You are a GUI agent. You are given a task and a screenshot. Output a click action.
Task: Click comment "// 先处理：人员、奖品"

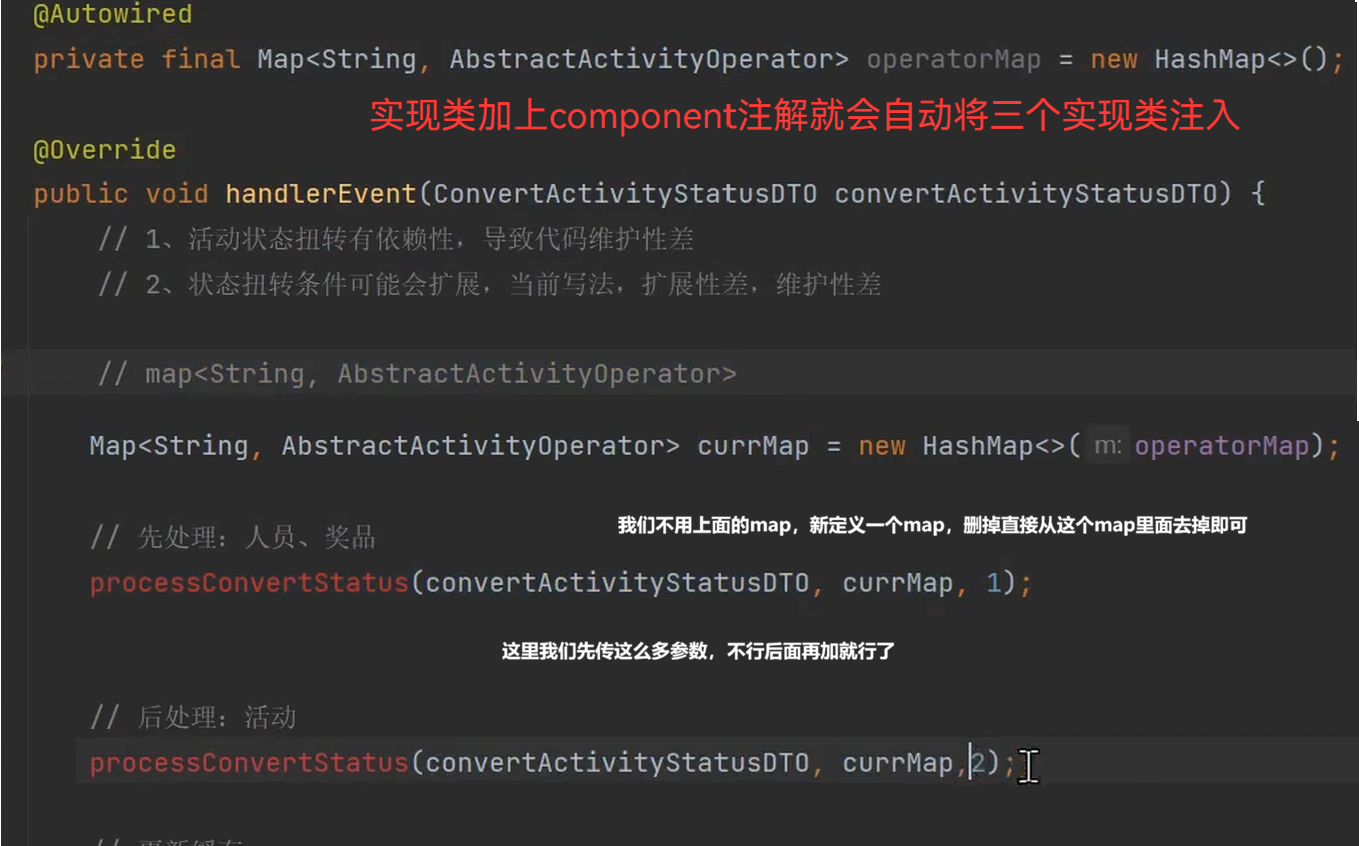click(x=233, y=538)
